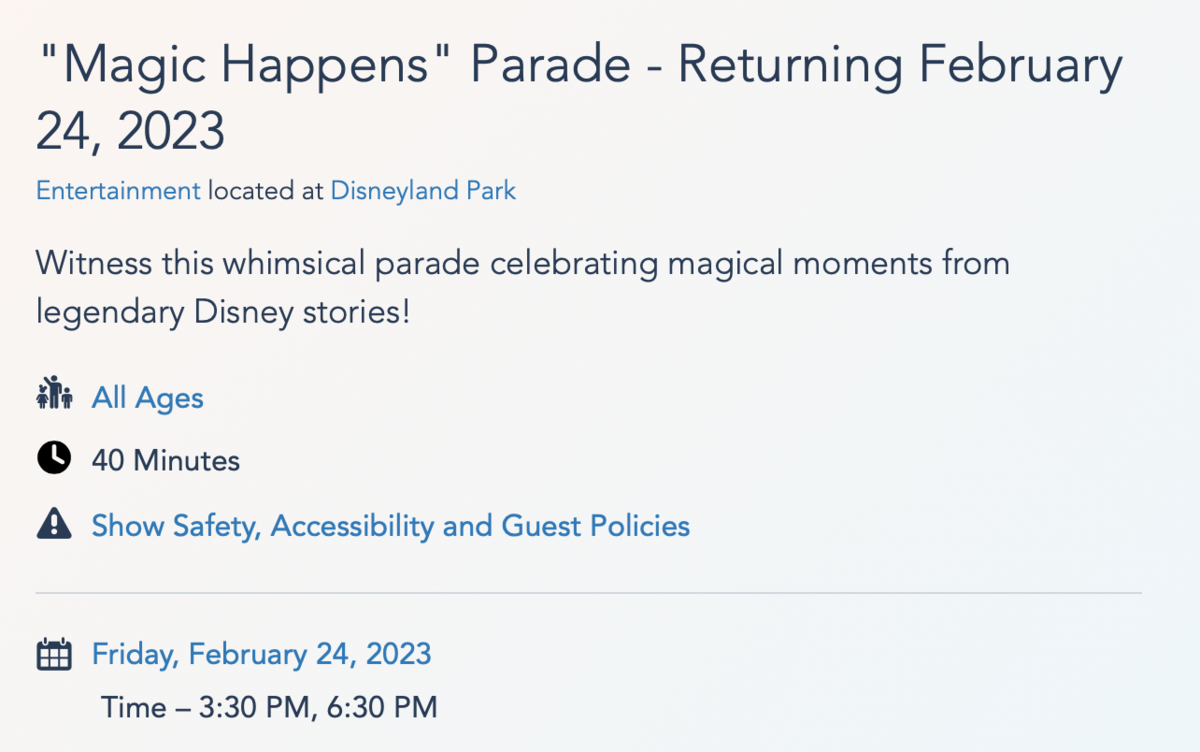Open the Entertainment category link
The image size is (1200, 752).
(x=118, y=190)
